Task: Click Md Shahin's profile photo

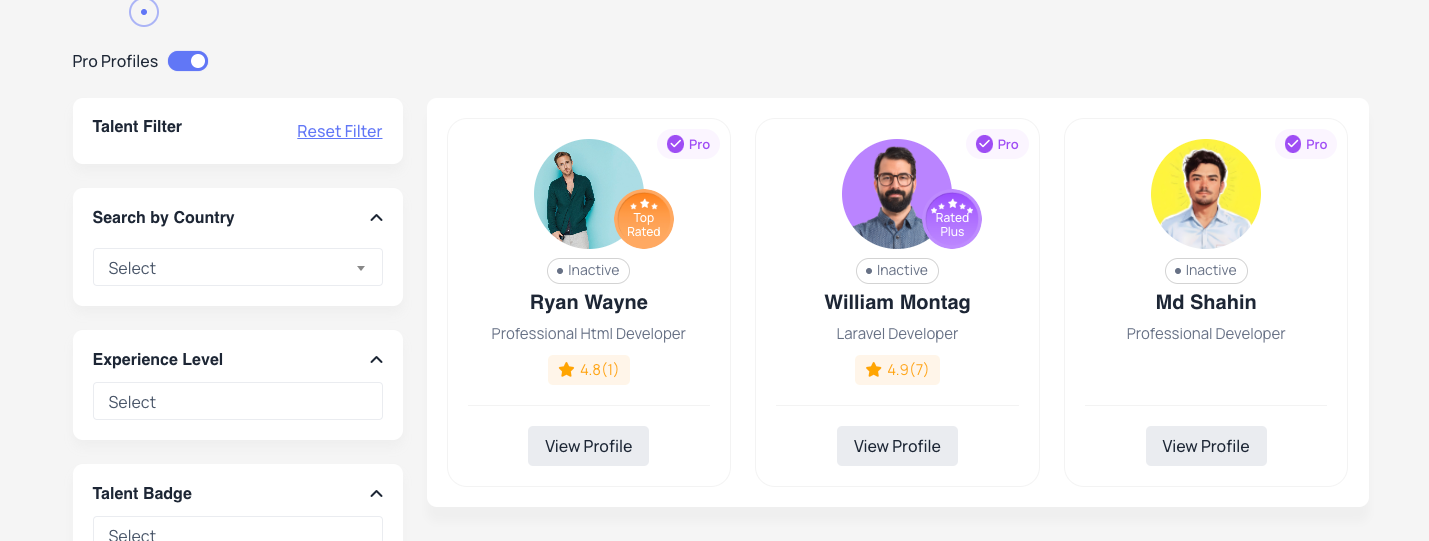Action: pos(1206,194)
